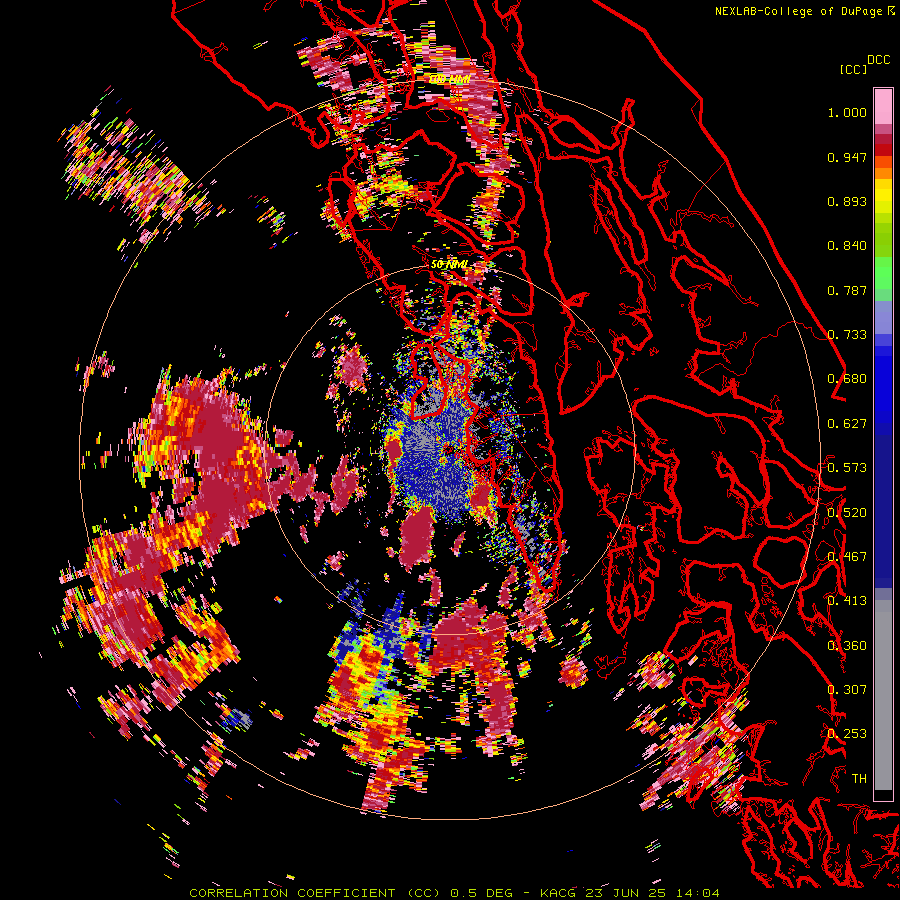
Task: Select the 0.840 scale value
Action: pyautogui.click(x=847, y=246)
